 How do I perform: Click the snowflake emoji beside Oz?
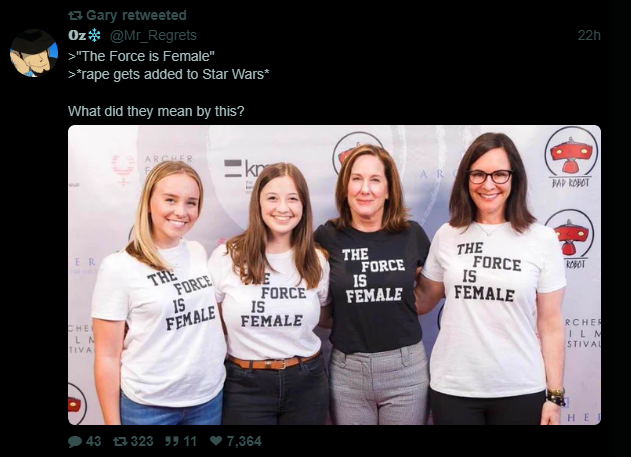pos(94,35)
